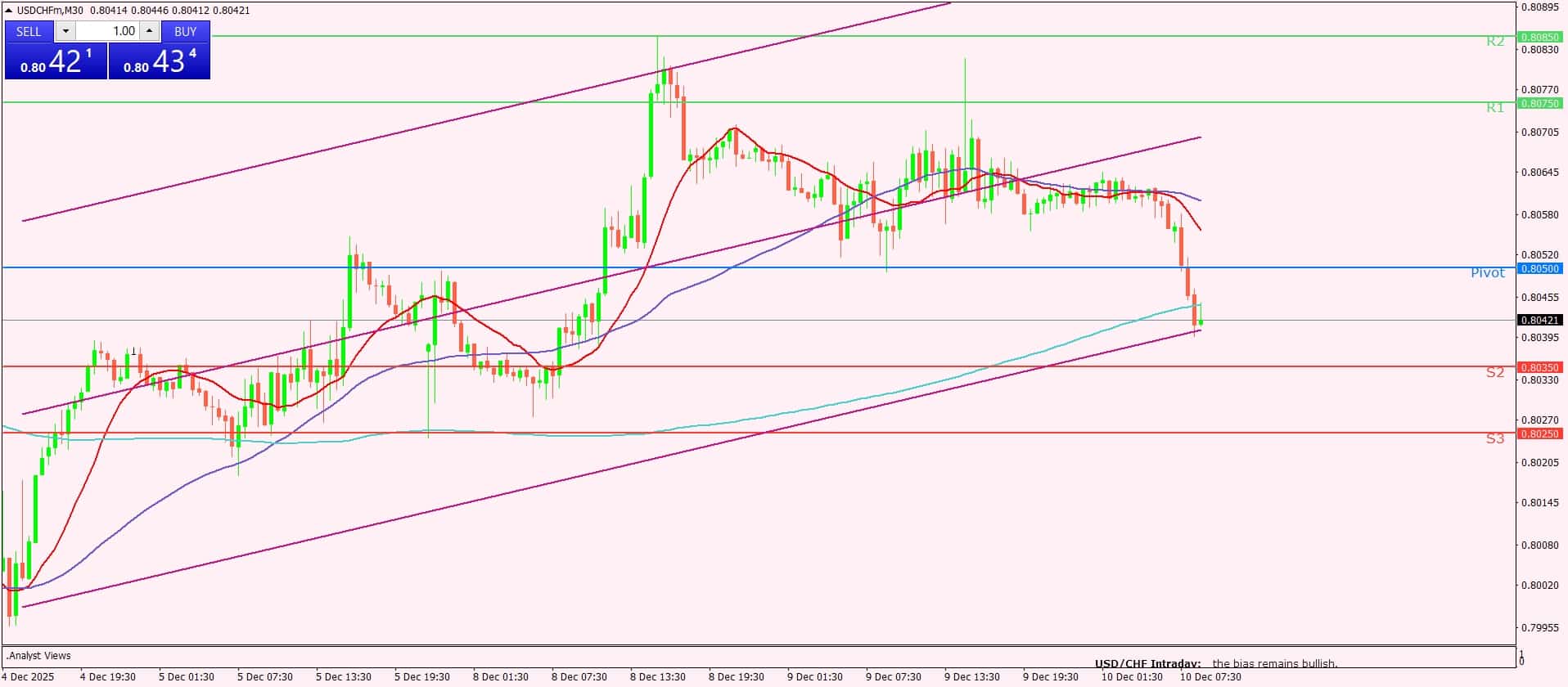Click the 8 Dec 07:30 time label
Viewport: 1568px width, 687px height.
(579, 676)
